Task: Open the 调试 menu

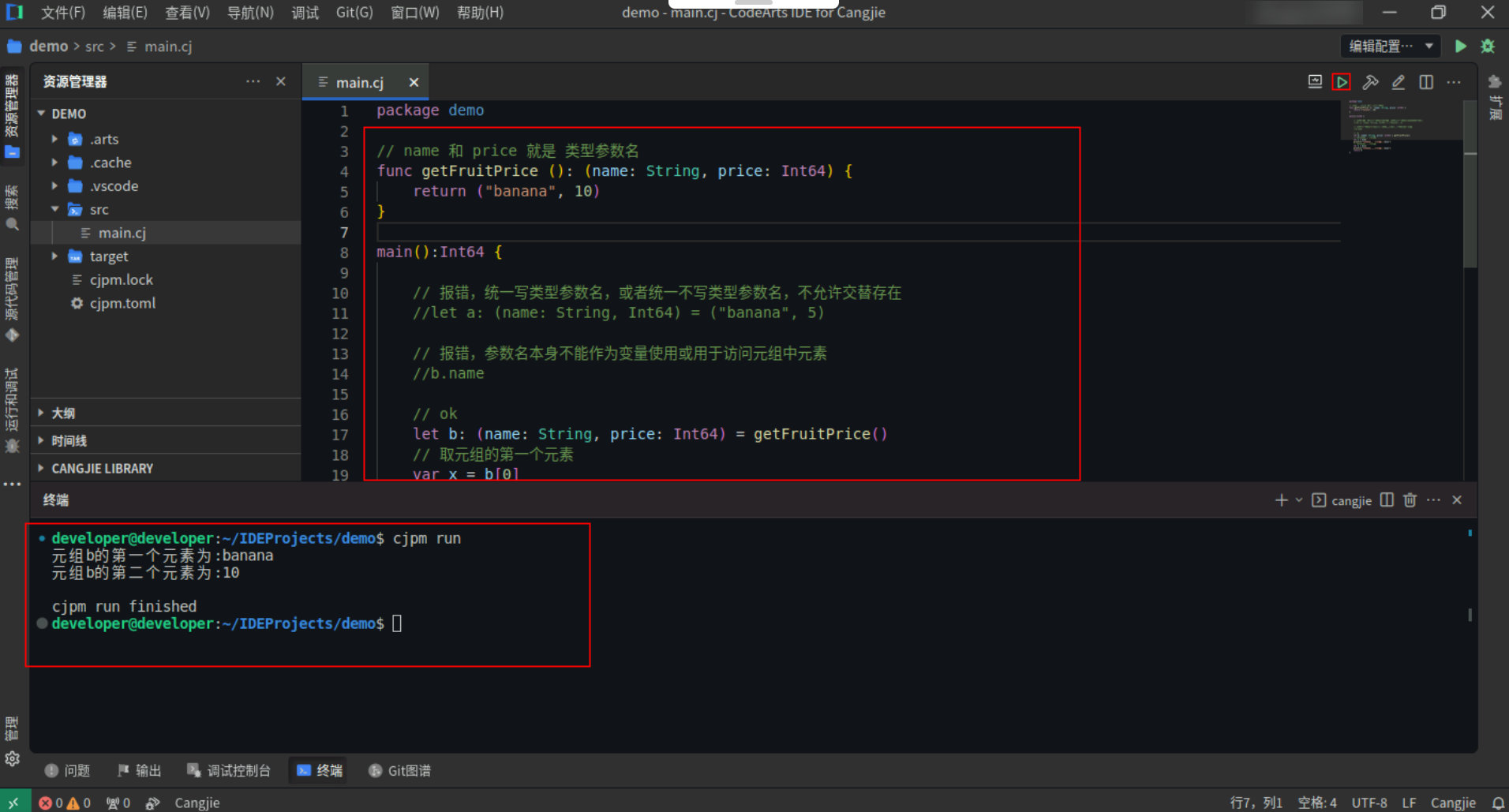Action: (x=305, y=13)
